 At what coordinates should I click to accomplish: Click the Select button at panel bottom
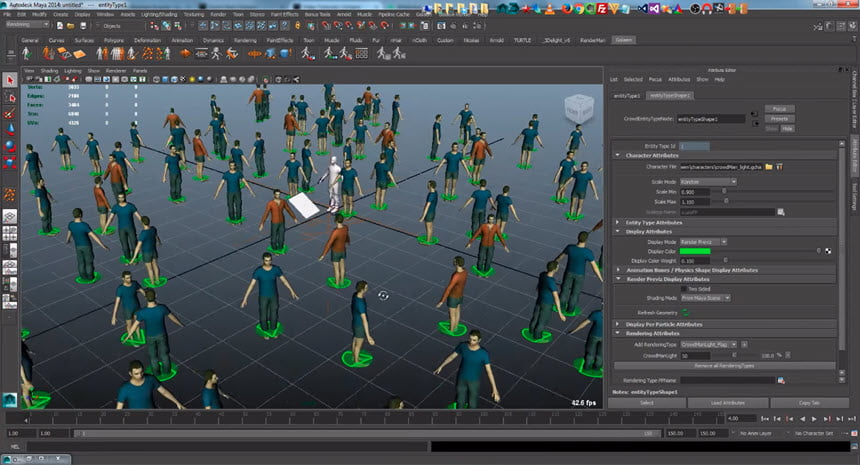647,403
